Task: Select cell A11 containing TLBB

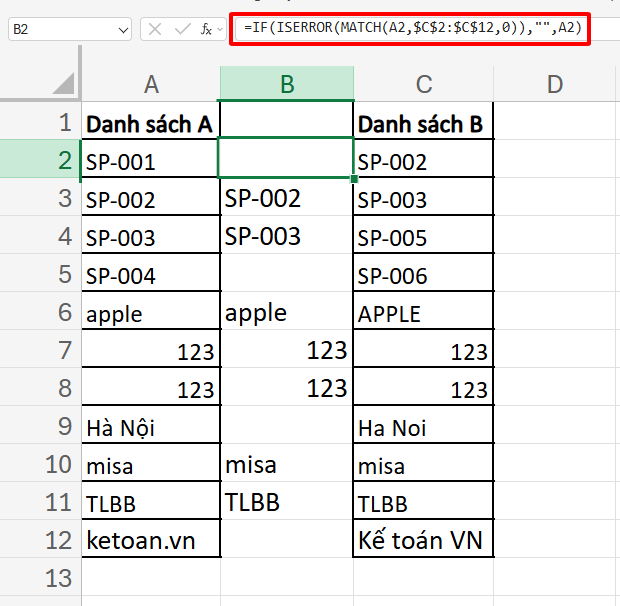Action: click(x=151, y=502)
